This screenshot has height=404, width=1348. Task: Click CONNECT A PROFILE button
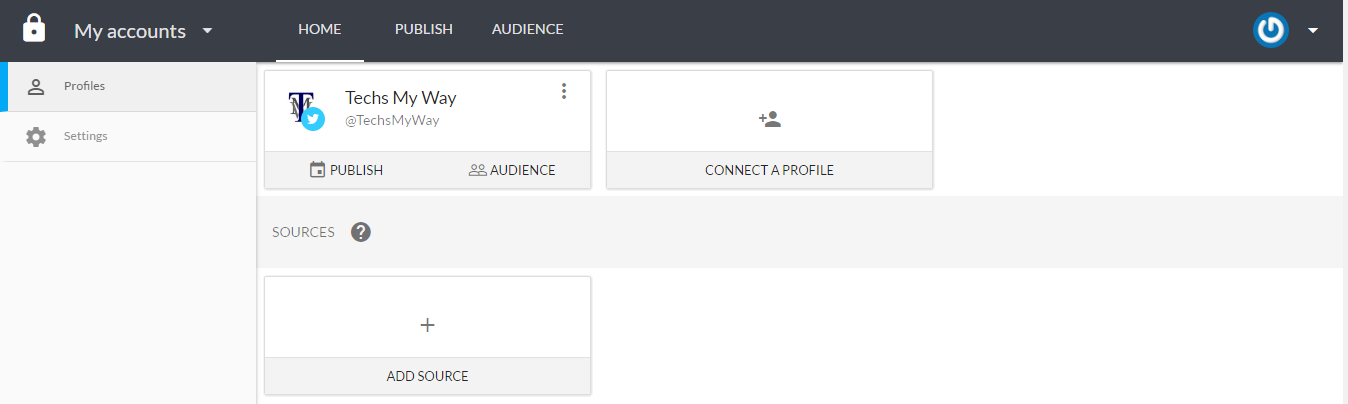(x=769, y=170)
